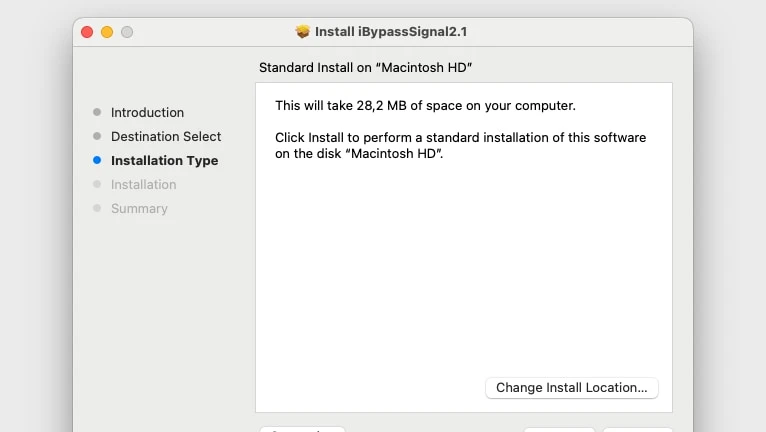This screenshot has width=766, height=432.
Task: Click the gray bullet beside Destination Select
Action: click(x=97, y=136)
